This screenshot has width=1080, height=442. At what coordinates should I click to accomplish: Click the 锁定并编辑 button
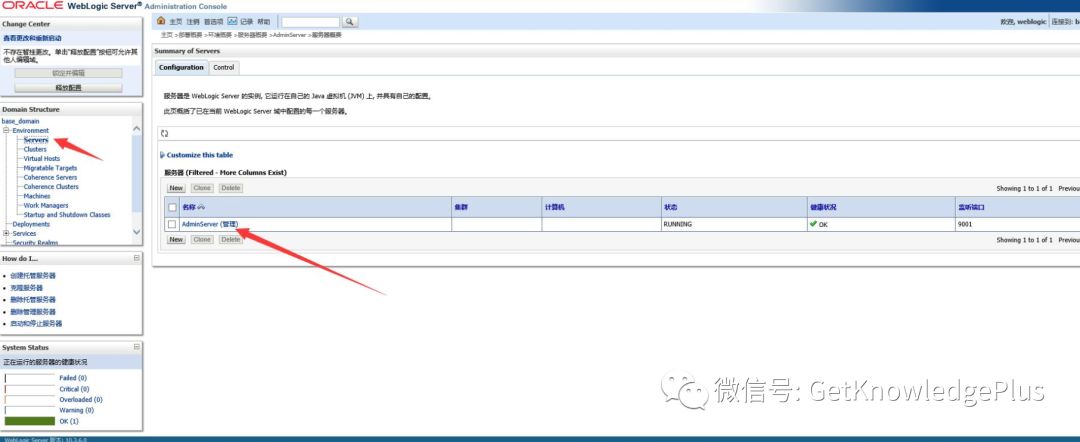(x=68, y=73)
